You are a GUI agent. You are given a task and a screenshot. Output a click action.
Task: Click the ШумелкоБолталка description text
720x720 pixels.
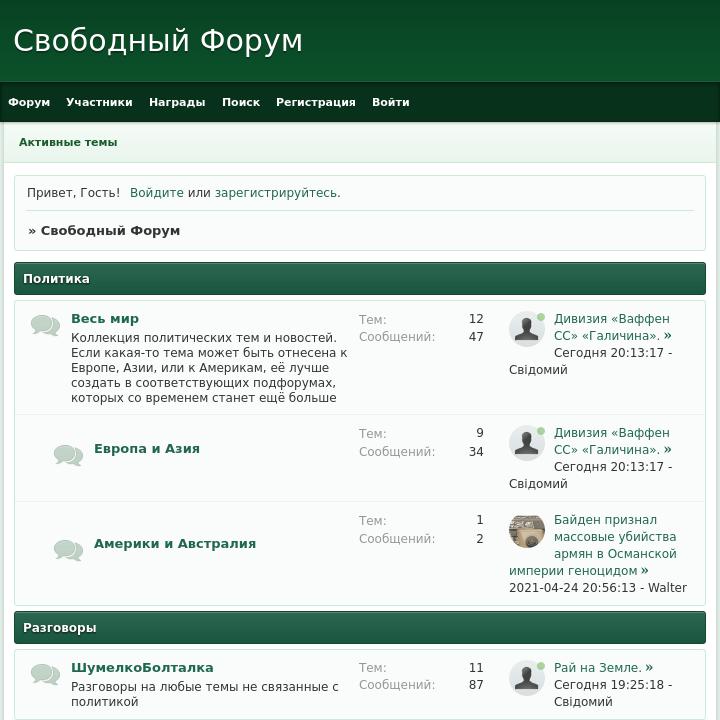click(x=204, y=694)
